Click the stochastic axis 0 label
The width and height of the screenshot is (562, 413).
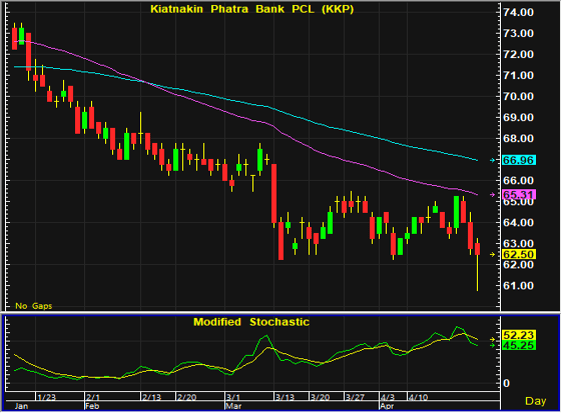pyautogui.click(x=506, y=383)
